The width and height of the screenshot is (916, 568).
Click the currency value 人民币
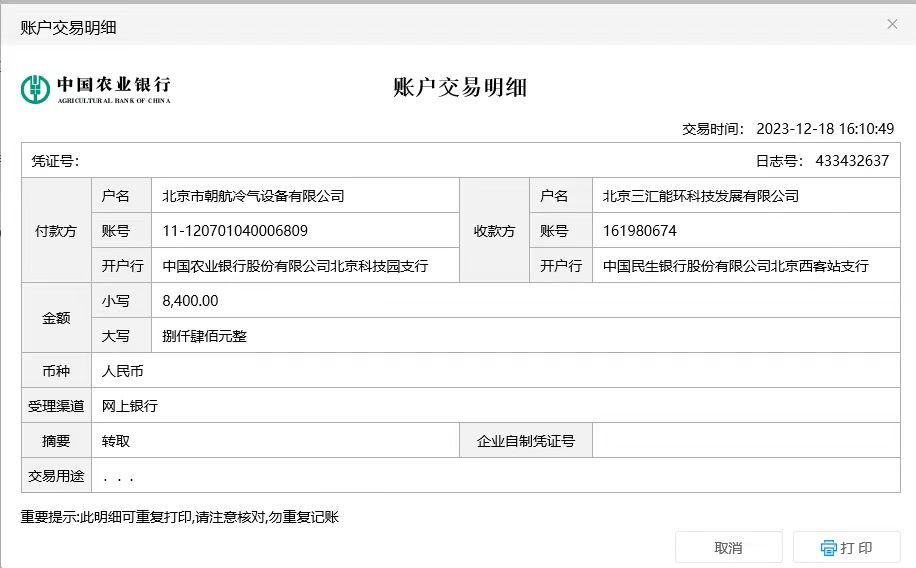(x=122, y=371)
